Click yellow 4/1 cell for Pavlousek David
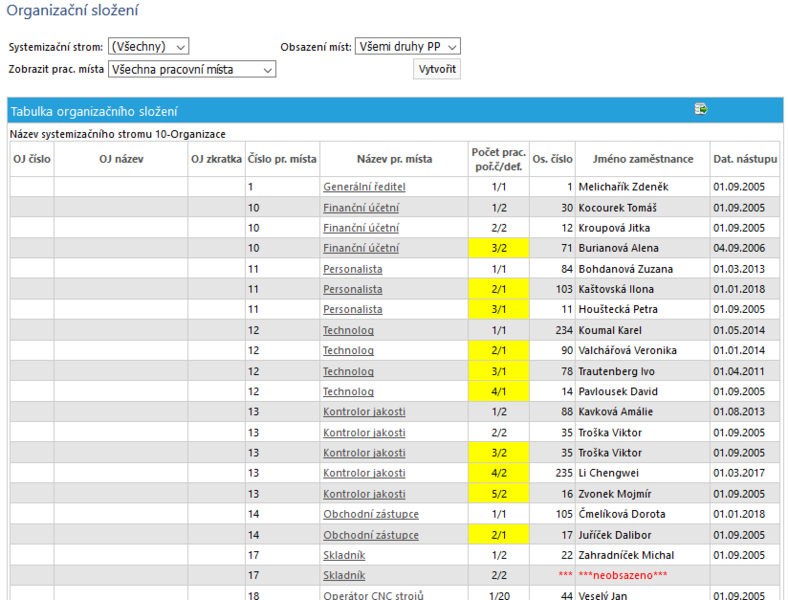The width and height of the screenshot is (788, 600). (499, 391)
